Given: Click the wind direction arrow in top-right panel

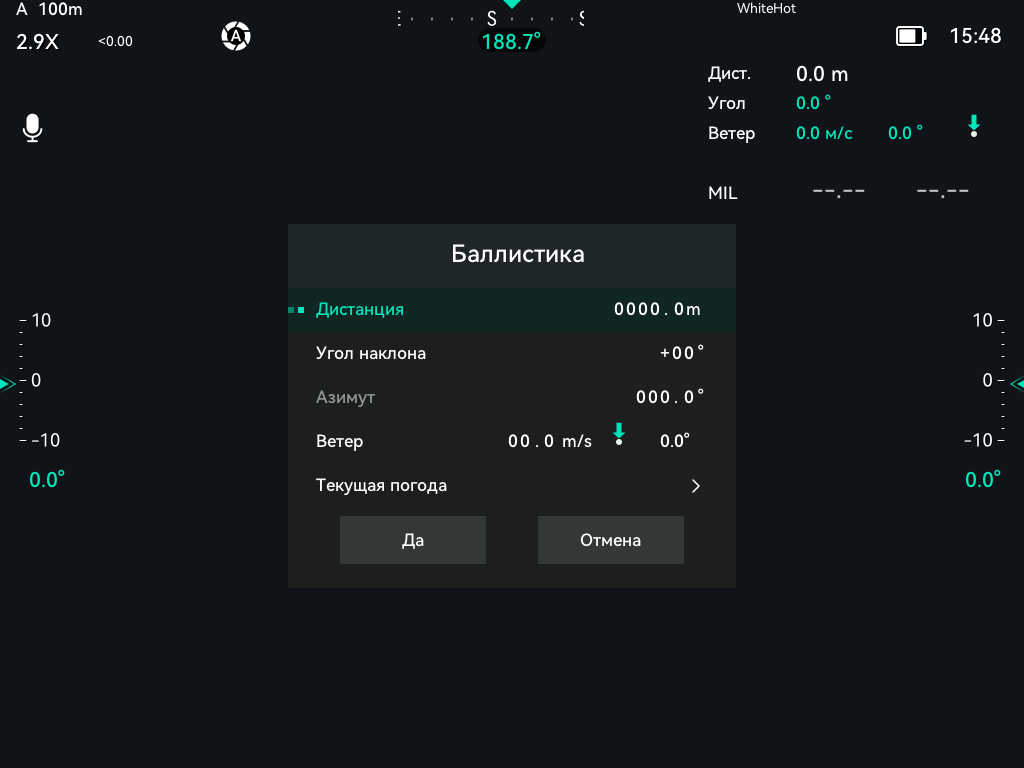Looking at the screenshot, I should 974,126.
